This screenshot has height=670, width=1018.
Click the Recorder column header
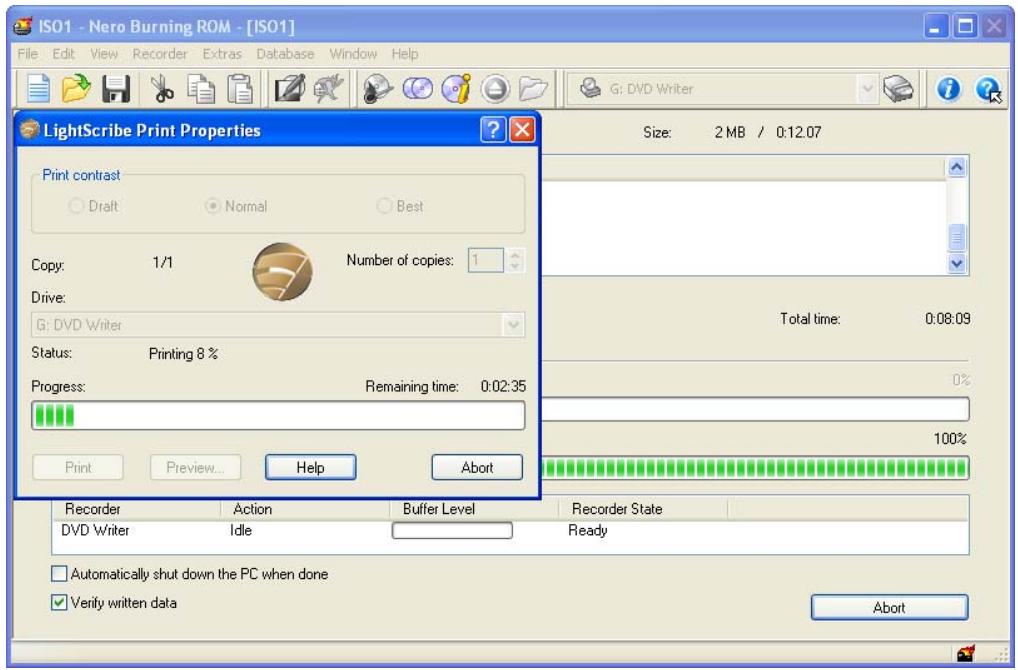pyautogui.click(x=136, y=509)
